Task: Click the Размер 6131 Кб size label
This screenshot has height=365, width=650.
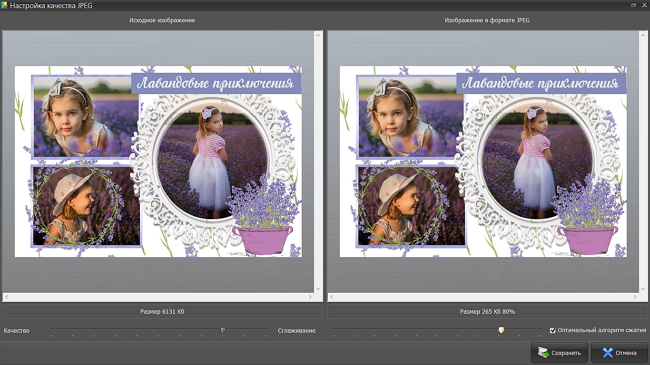Action: click(162, 311)
